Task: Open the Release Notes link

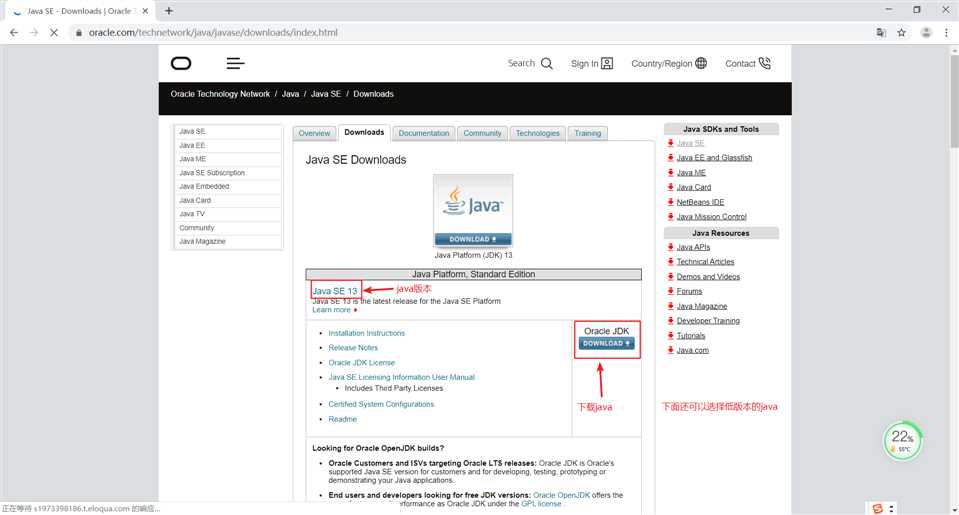Action: 353,348
